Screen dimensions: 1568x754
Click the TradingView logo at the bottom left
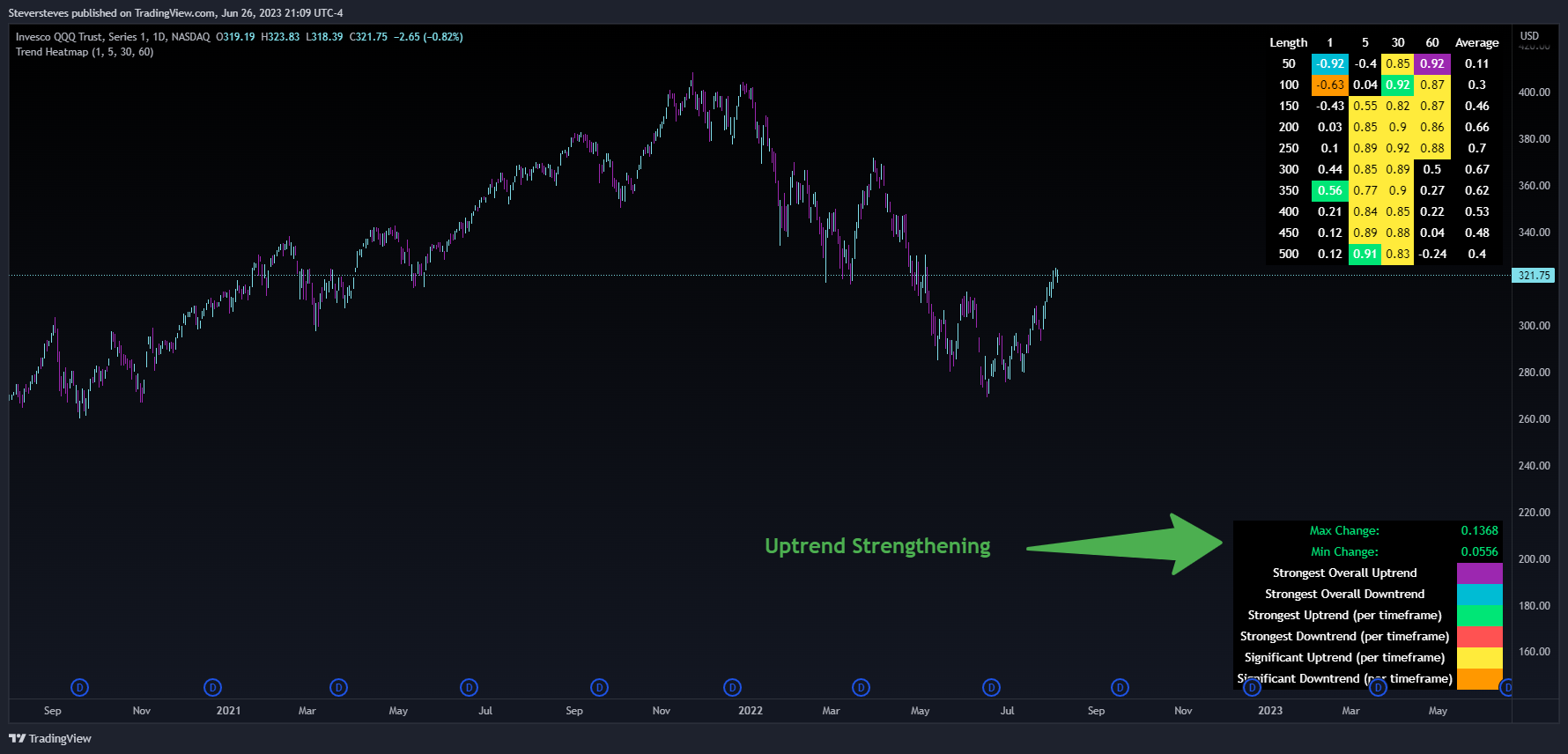50,738
